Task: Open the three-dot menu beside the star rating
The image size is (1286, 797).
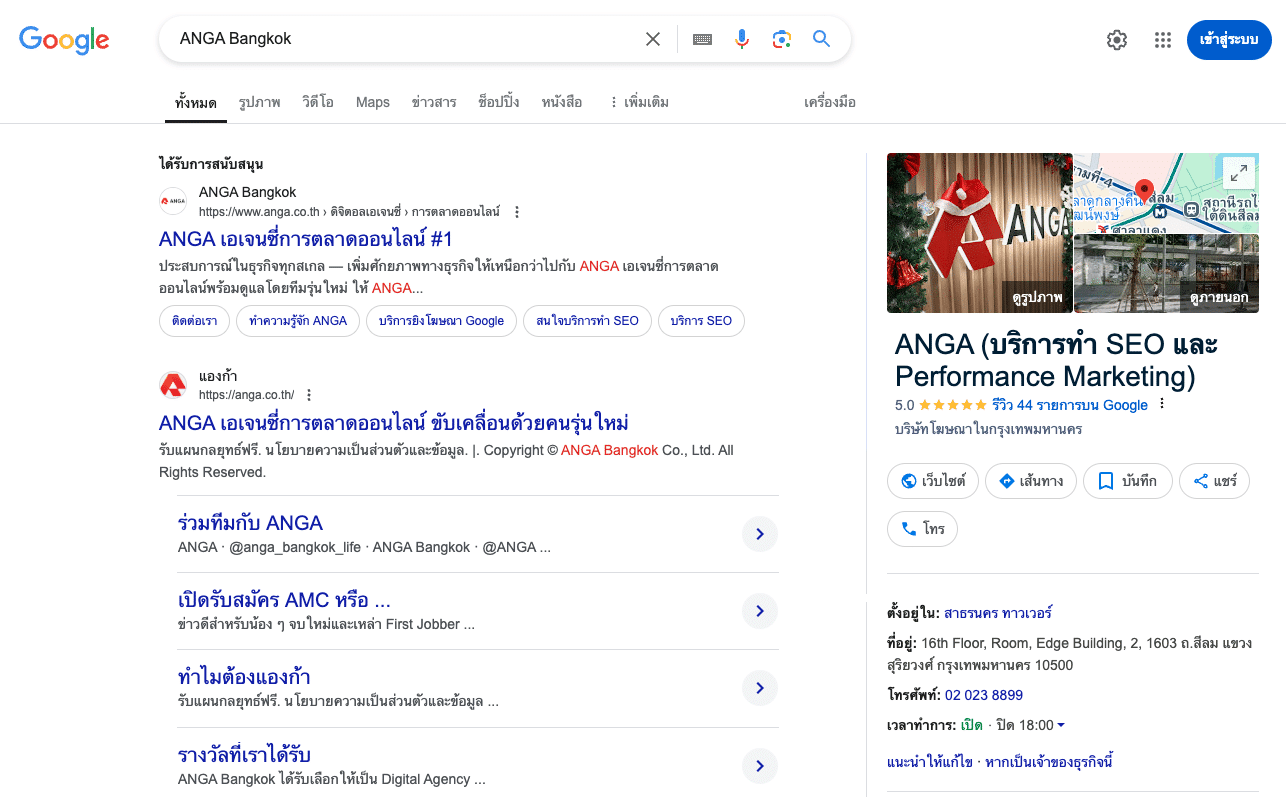Action: click(x=1162, y=402)
